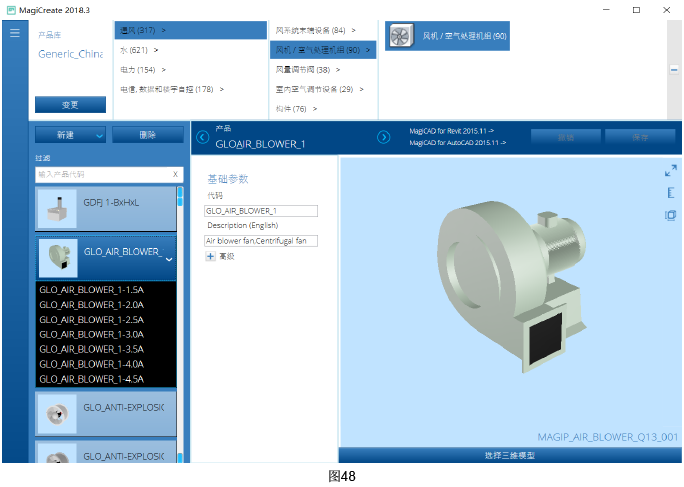This screenshot has width=684, height=487.
Task: Click the 选择三维模型 button below the preview
Action: (510, 455)
